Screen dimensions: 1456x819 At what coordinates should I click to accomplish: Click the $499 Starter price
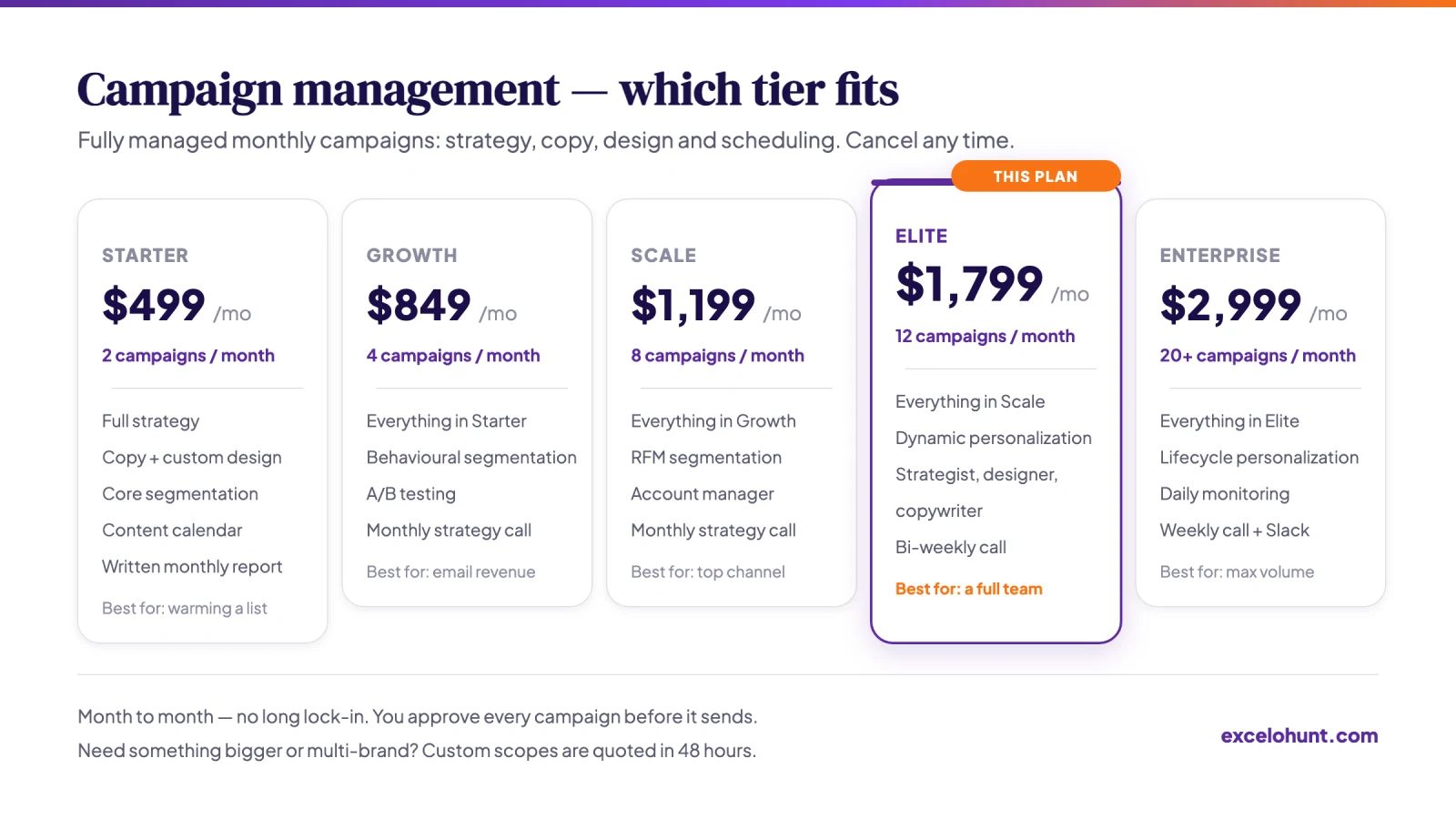pos(154,305)
